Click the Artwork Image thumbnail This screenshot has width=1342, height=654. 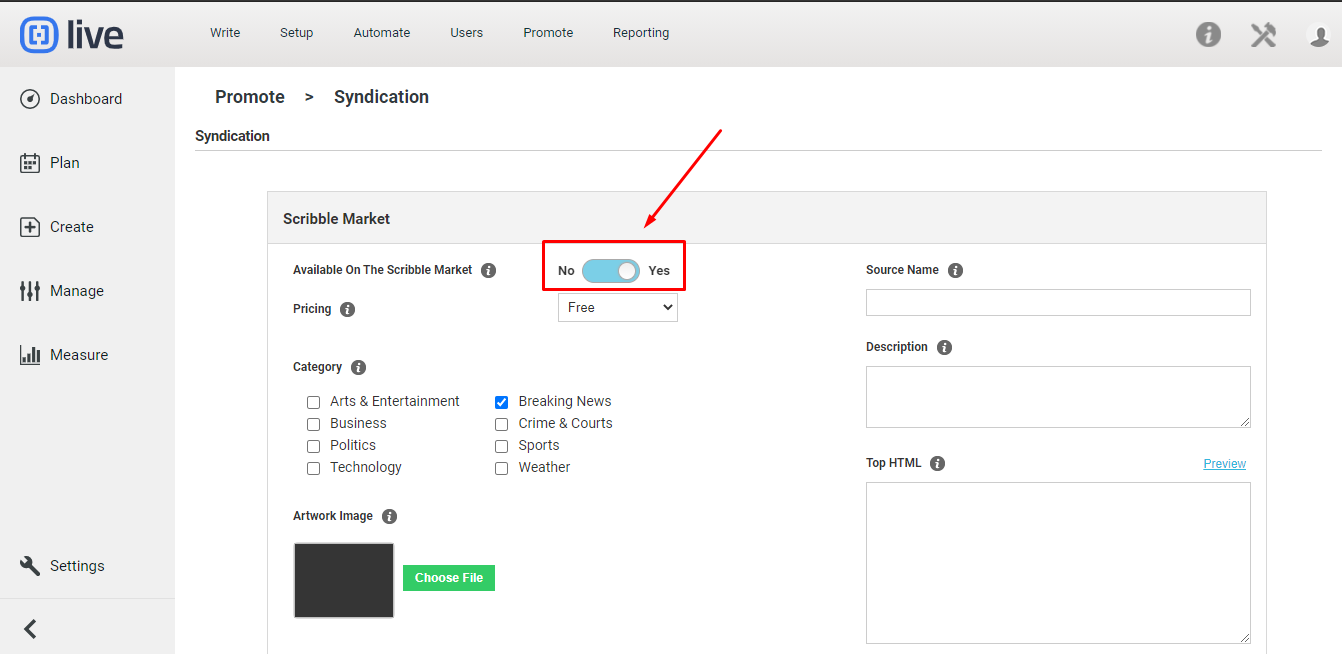(344, 580)
